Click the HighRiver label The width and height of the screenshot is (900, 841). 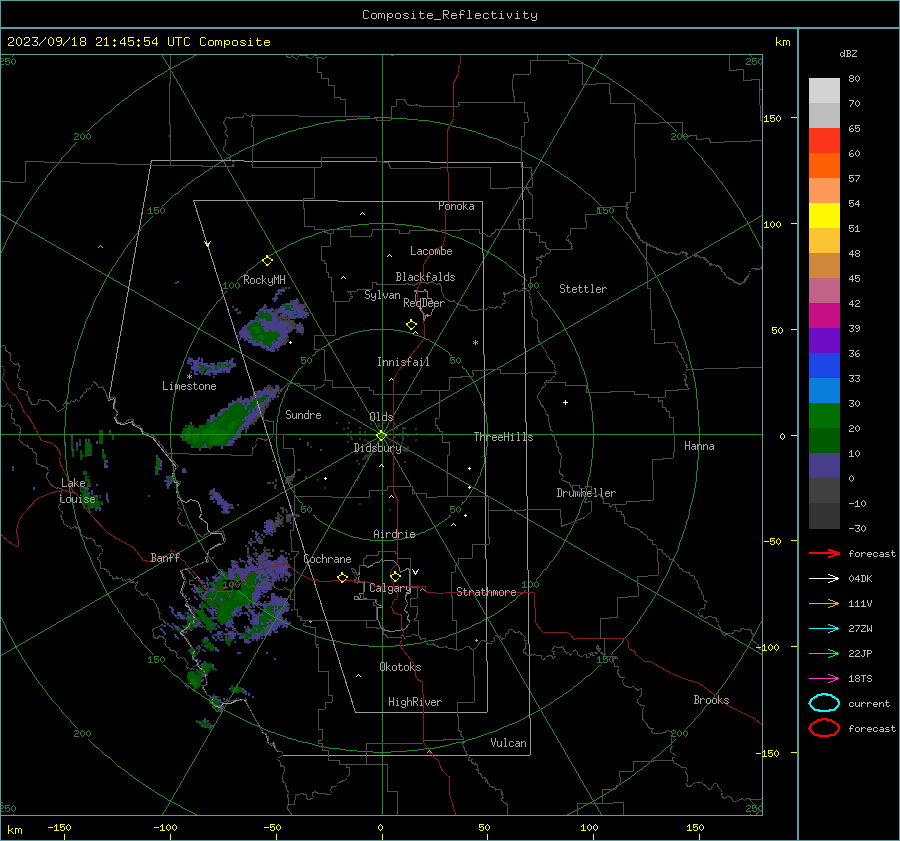click(415, 702)
